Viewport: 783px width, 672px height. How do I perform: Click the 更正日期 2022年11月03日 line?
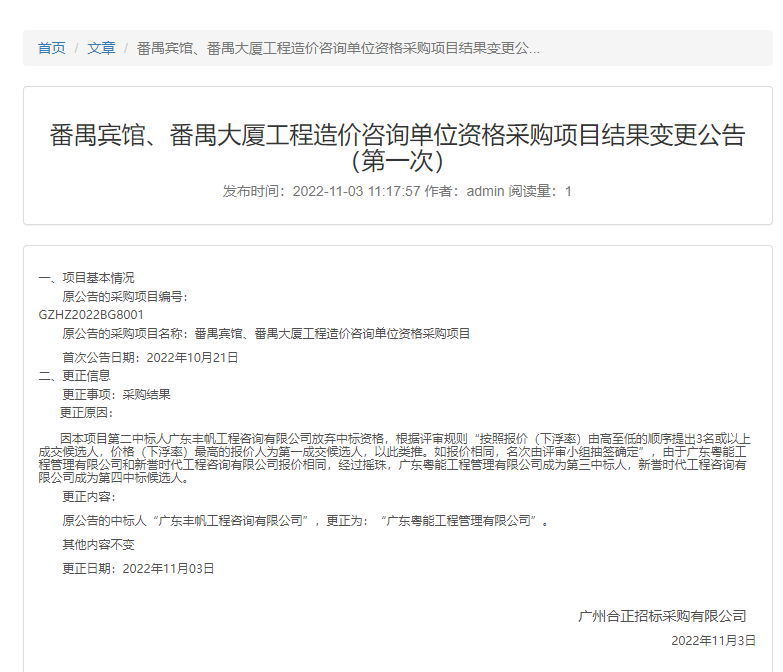(x=138, y=569)
